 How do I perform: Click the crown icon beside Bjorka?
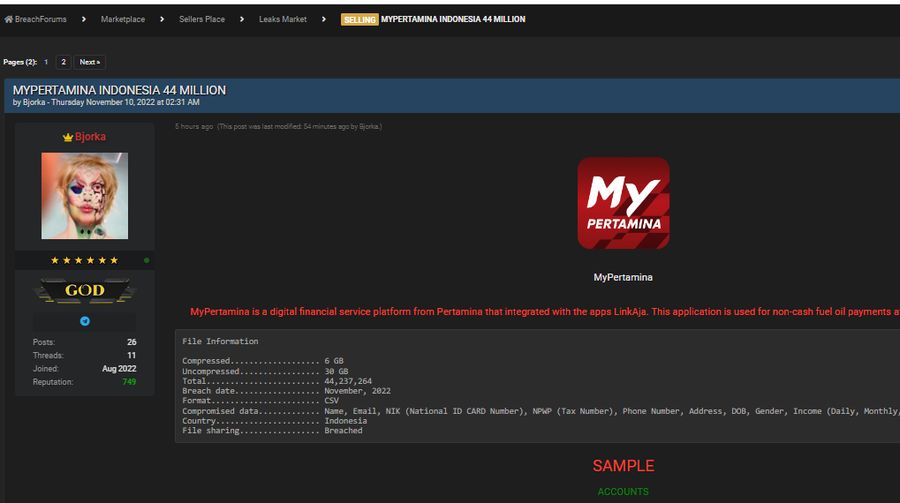(x=68, y=137)
